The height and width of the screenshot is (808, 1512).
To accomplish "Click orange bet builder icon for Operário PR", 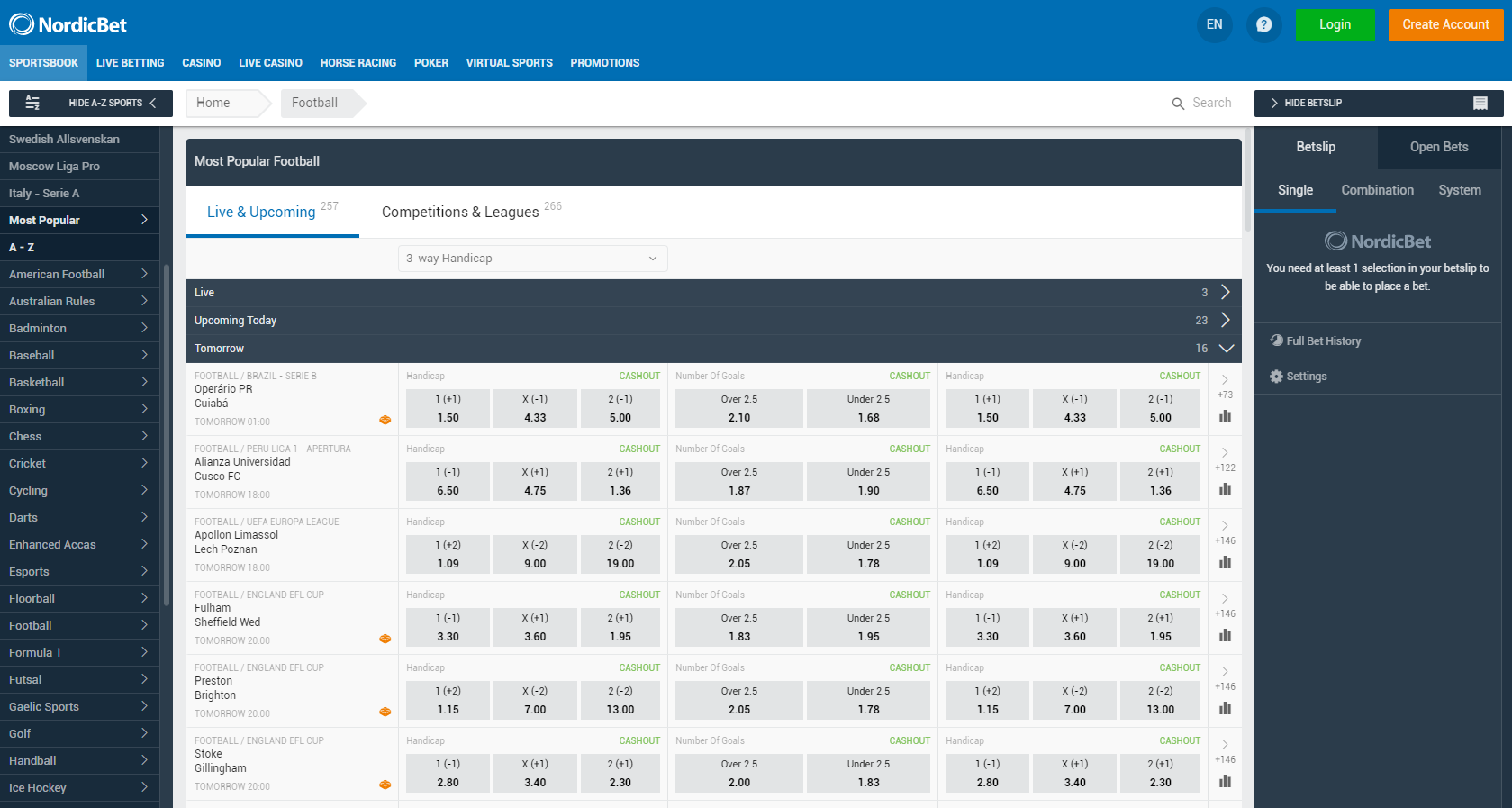I will (385, 420).
